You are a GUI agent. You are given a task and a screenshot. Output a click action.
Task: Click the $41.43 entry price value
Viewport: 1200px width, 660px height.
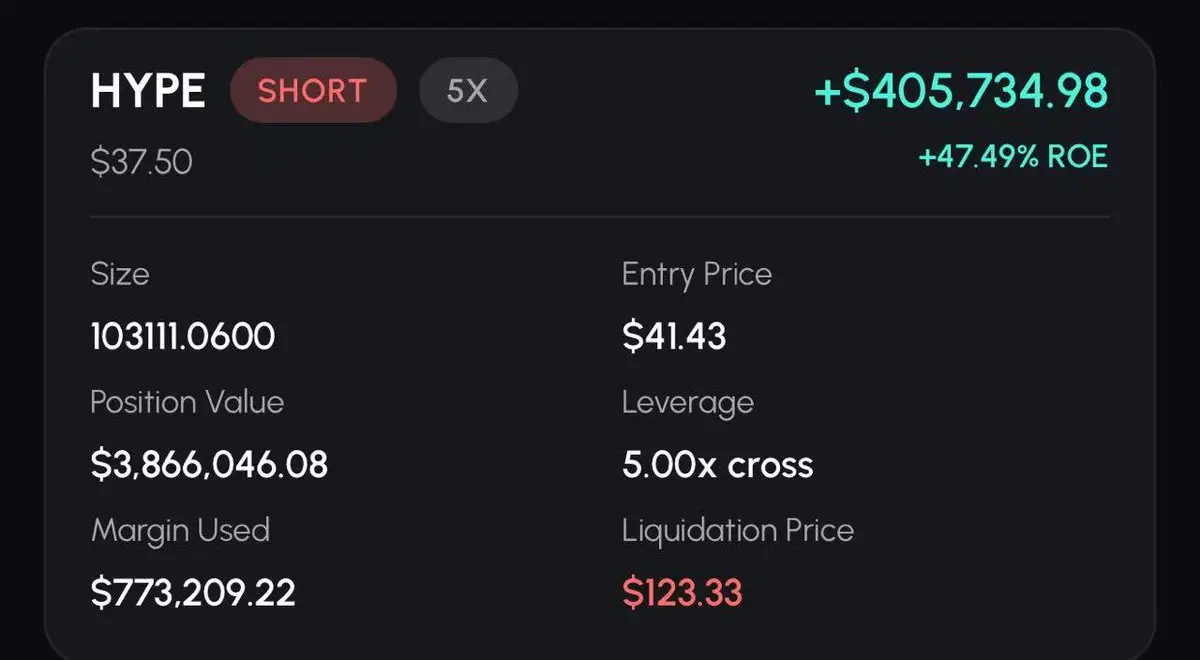(x=674, y=337)
